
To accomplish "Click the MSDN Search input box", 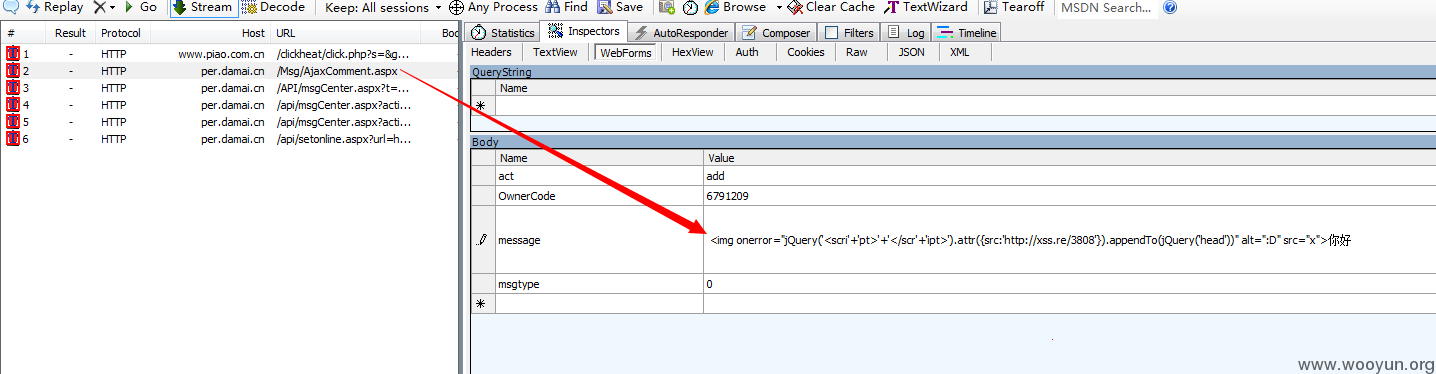I will pos(1107,7).
